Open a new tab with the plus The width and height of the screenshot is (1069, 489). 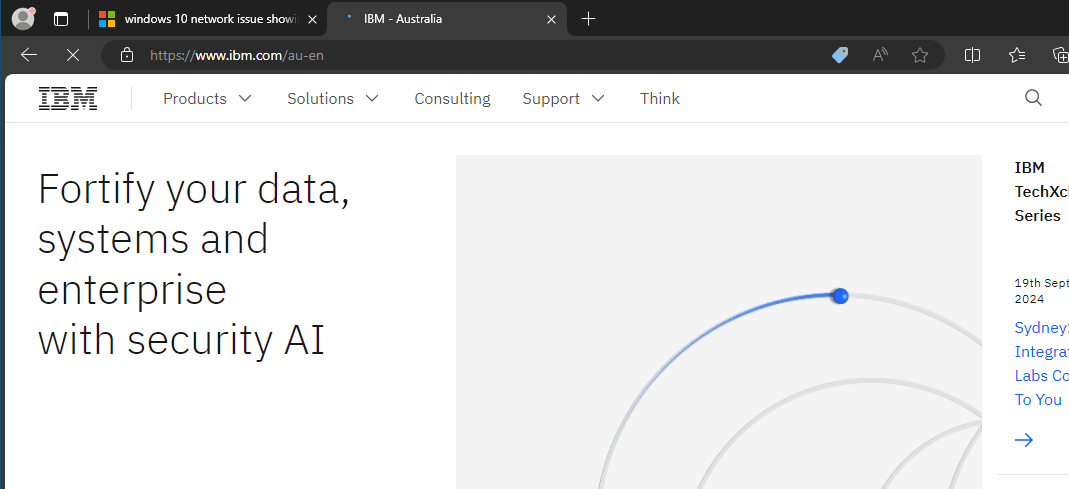(588, 19)
